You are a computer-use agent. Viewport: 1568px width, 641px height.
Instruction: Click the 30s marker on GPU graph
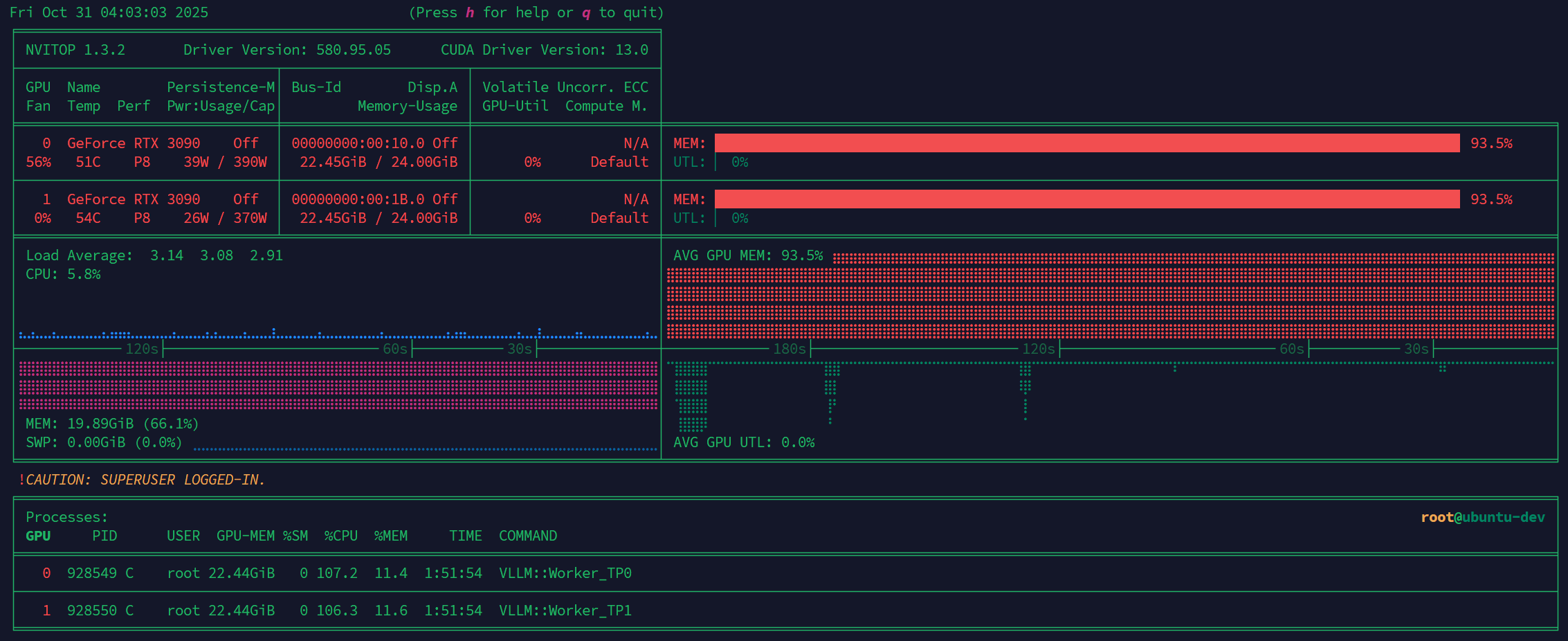click(1416, 349)
